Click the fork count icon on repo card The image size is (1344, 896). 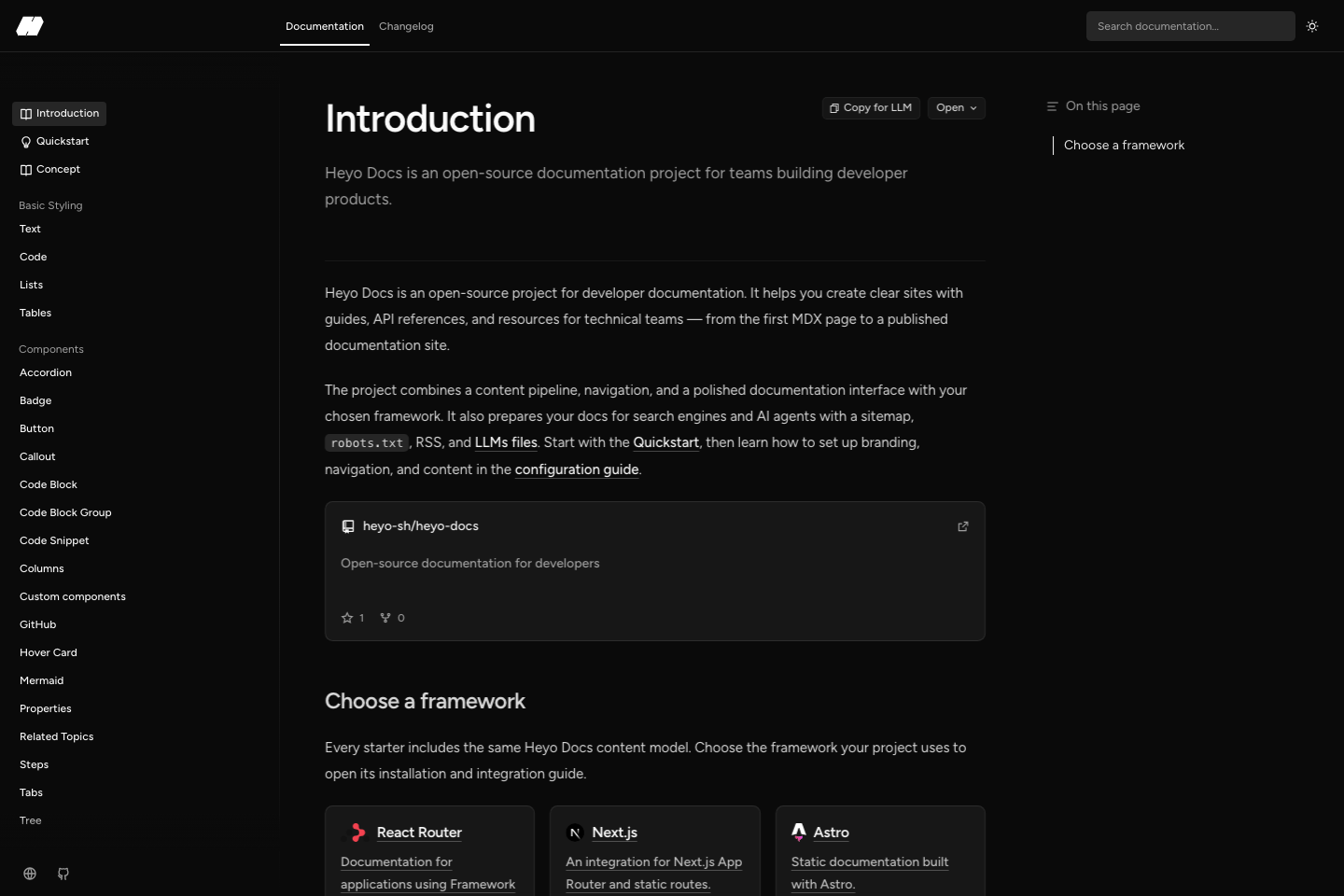point(385,618)
